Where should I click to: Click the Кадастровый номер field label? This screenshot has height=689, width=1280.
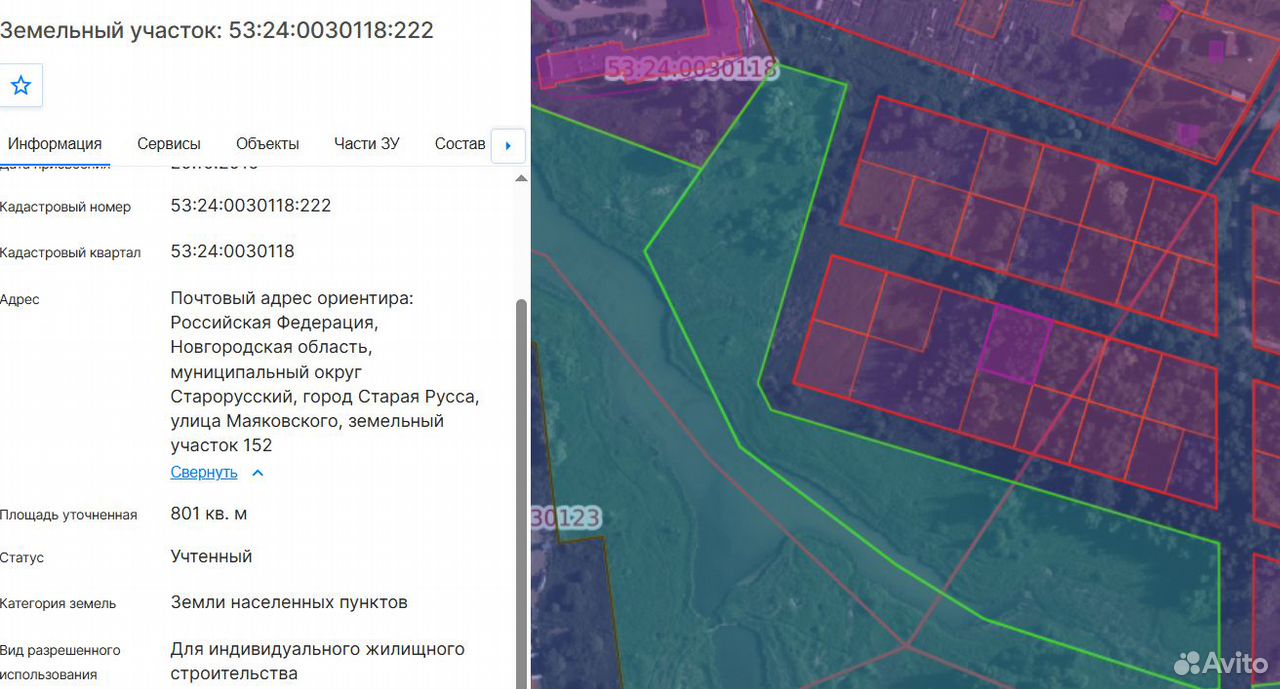(x=66, y=207)
